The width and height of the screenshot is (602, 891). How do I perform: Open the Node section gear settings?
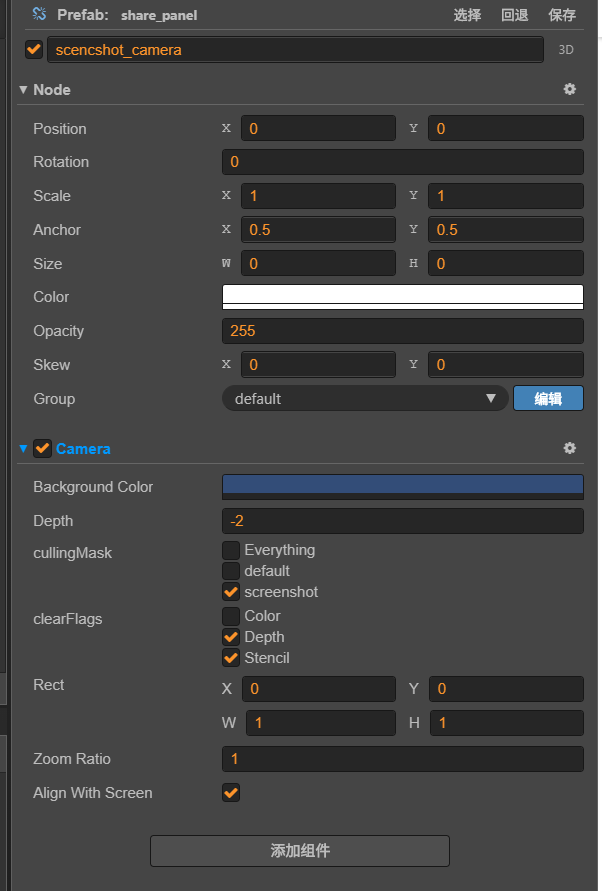point(570,89)
